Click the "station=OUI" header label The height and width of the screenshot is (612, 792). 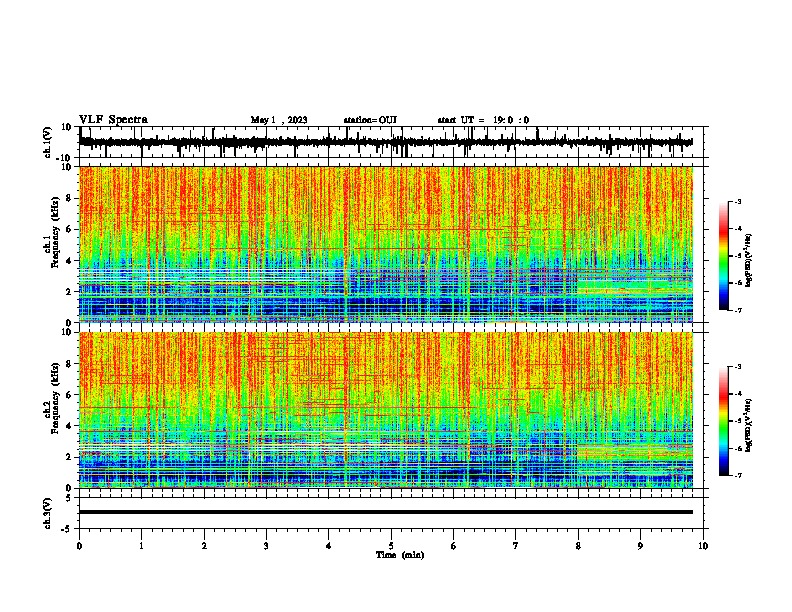point(370,120)
